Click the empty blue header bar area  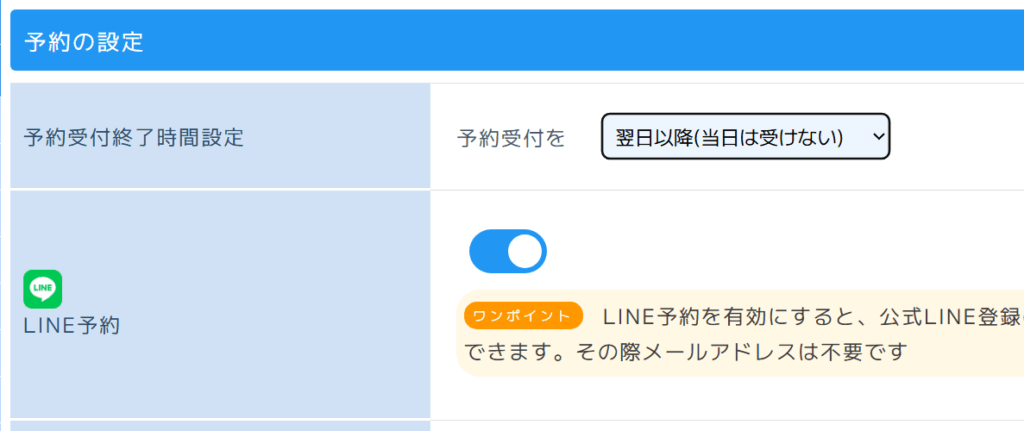point(600,42)
